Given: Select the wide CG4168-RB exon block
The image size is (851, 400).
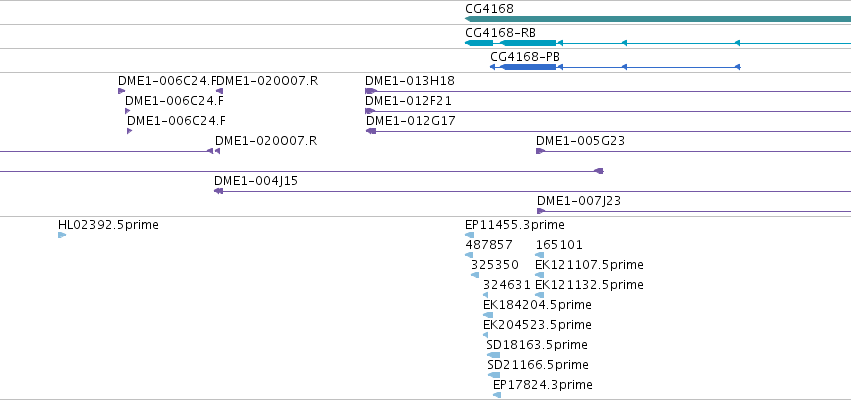Looking at the screenshot, I should (529, 43).
